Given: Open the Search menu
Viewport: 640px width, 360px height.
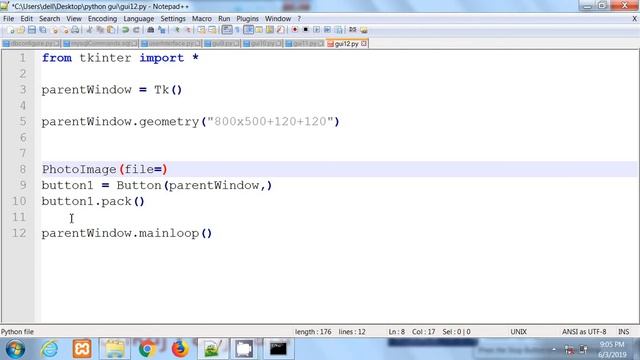Looking at the screenshot, I should click(49, 19).
